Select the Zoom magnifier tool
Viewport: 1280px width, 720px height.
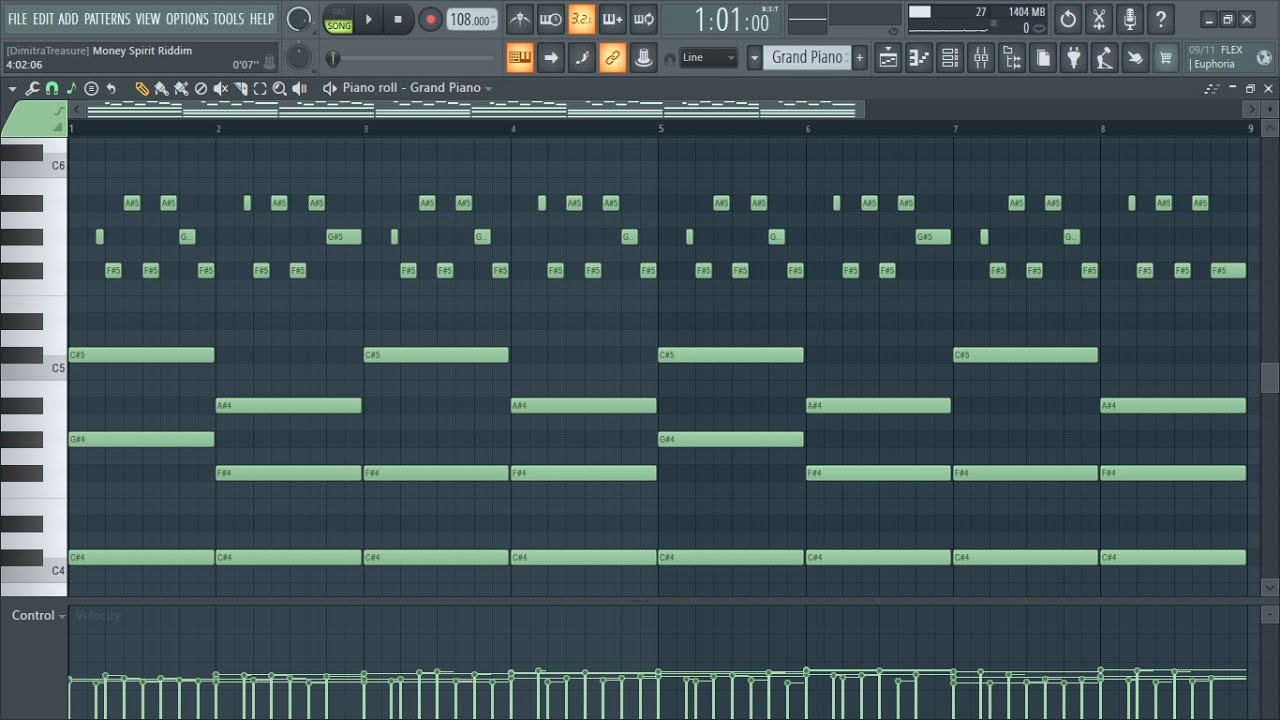pos(279,89)
